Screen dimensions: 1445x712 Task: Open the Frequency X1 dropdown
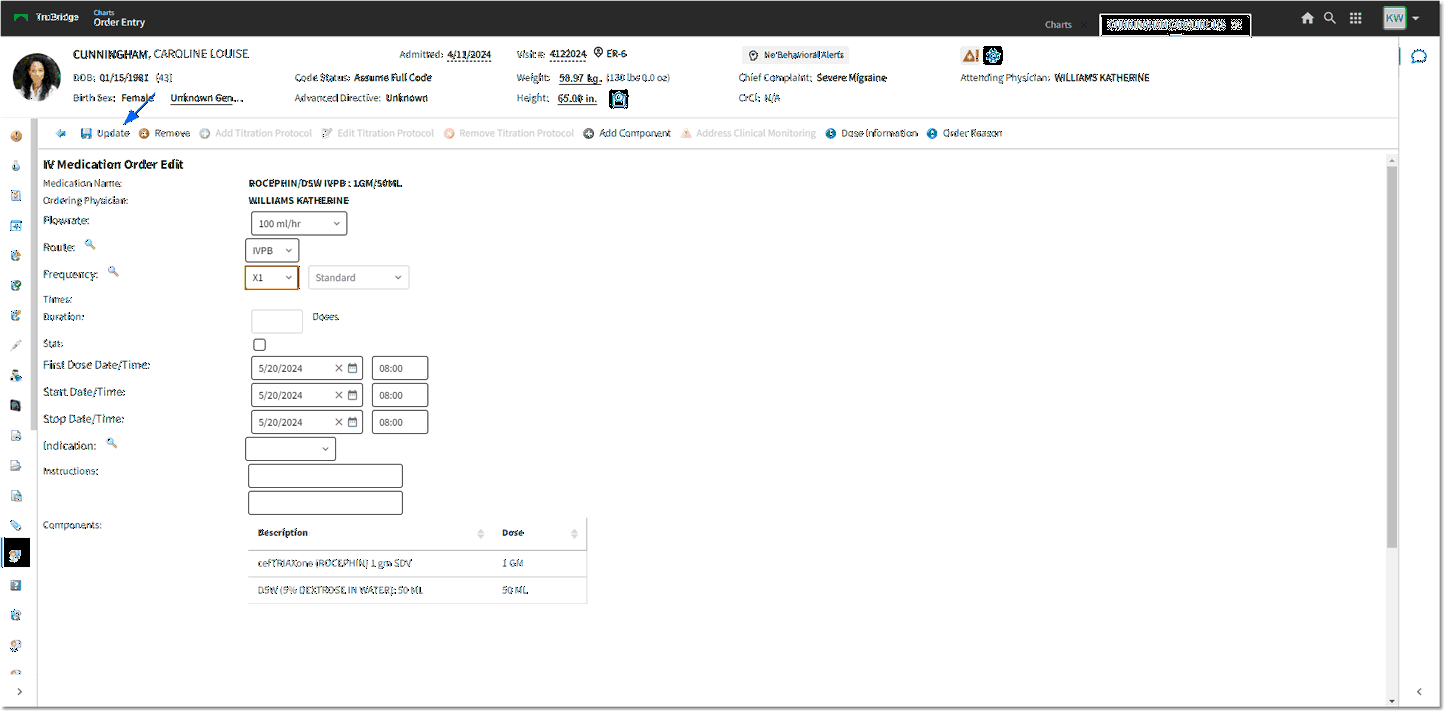(x=272, y=277)
